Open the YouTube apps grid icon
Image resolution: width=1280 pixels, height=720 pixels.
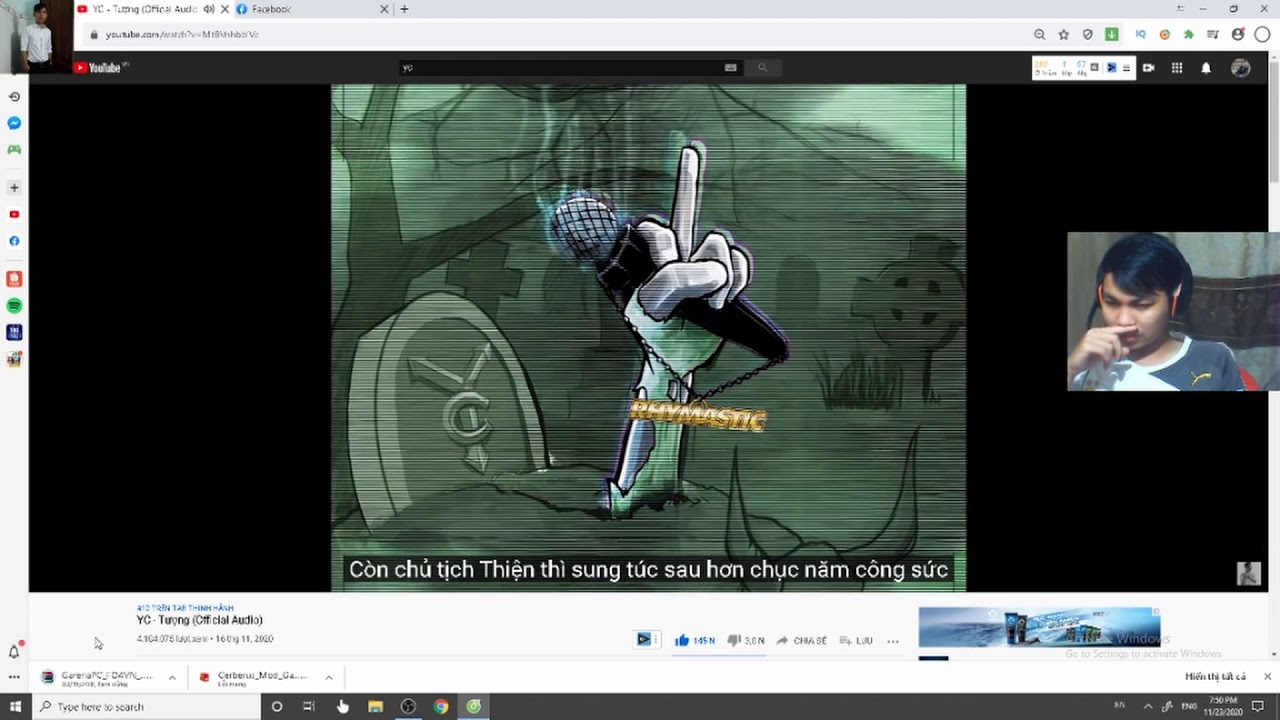[1177, 68]
